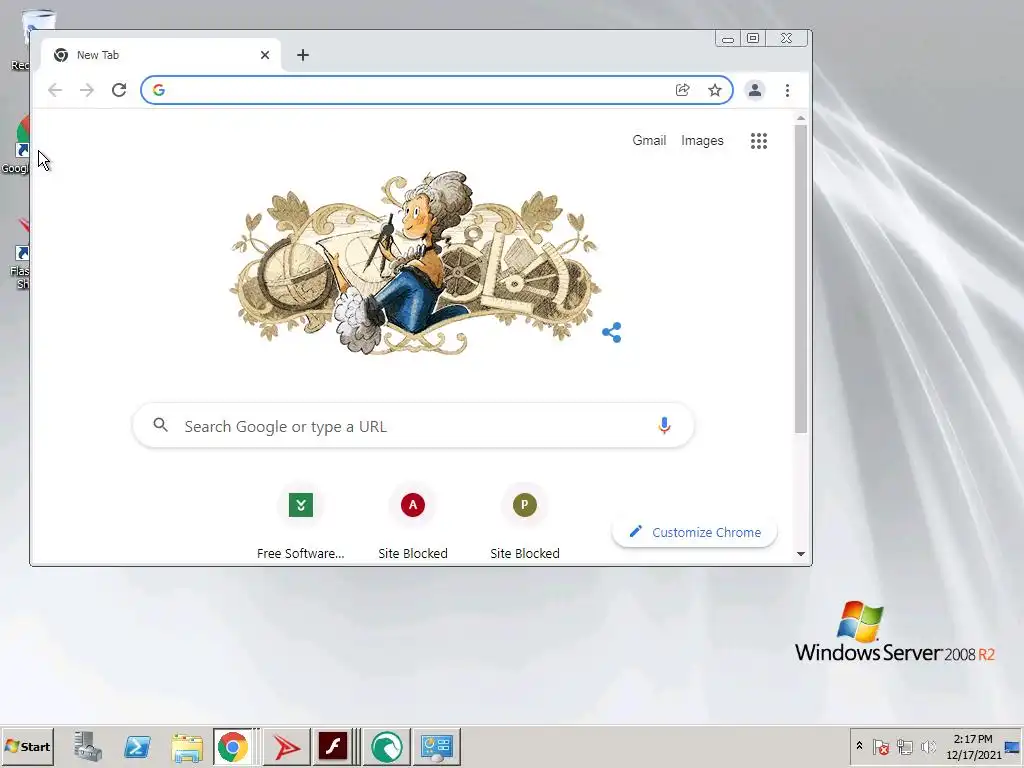This screenshot has width=1024, height=768.
Task: Share this page icon in address bar
Action: tap(682, 90)
